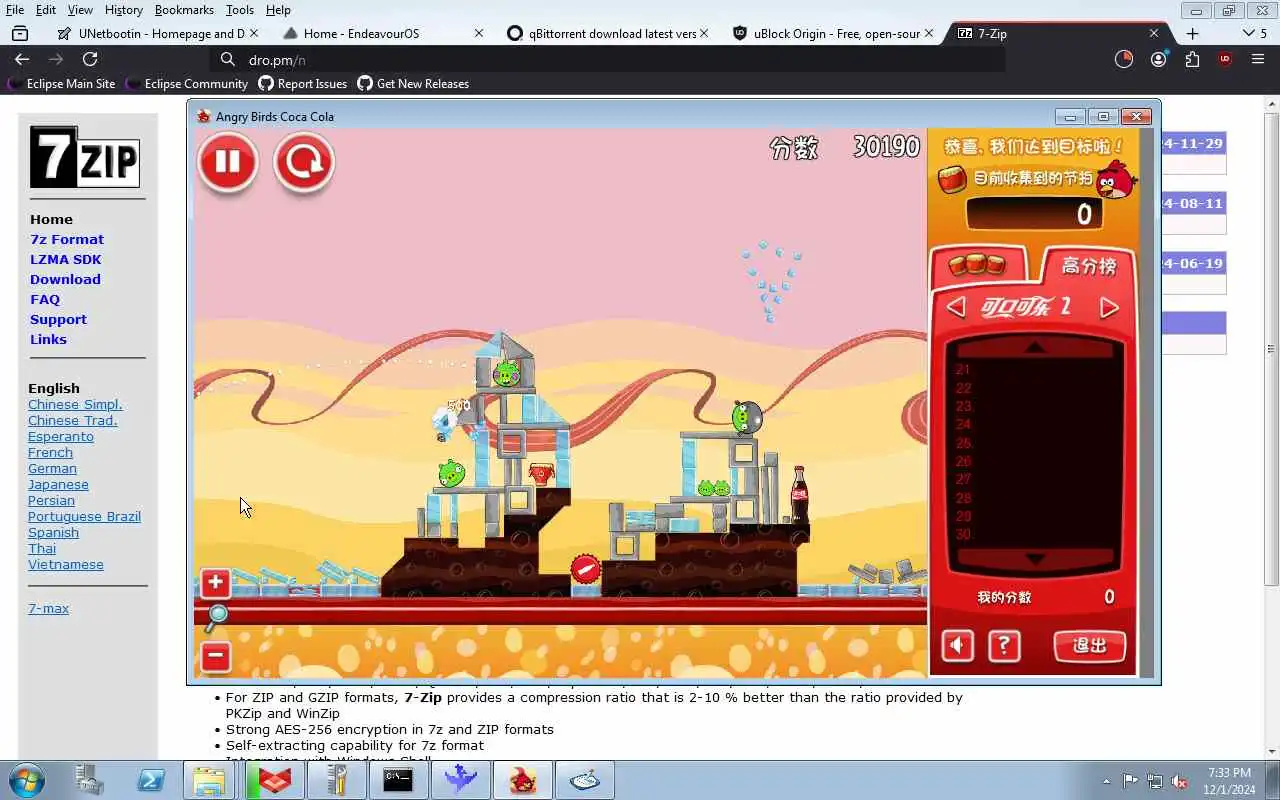The width and height of the screenshot is (1280, 800).
Task: Open the browser account icon
Action: (x=1158, y=60)
